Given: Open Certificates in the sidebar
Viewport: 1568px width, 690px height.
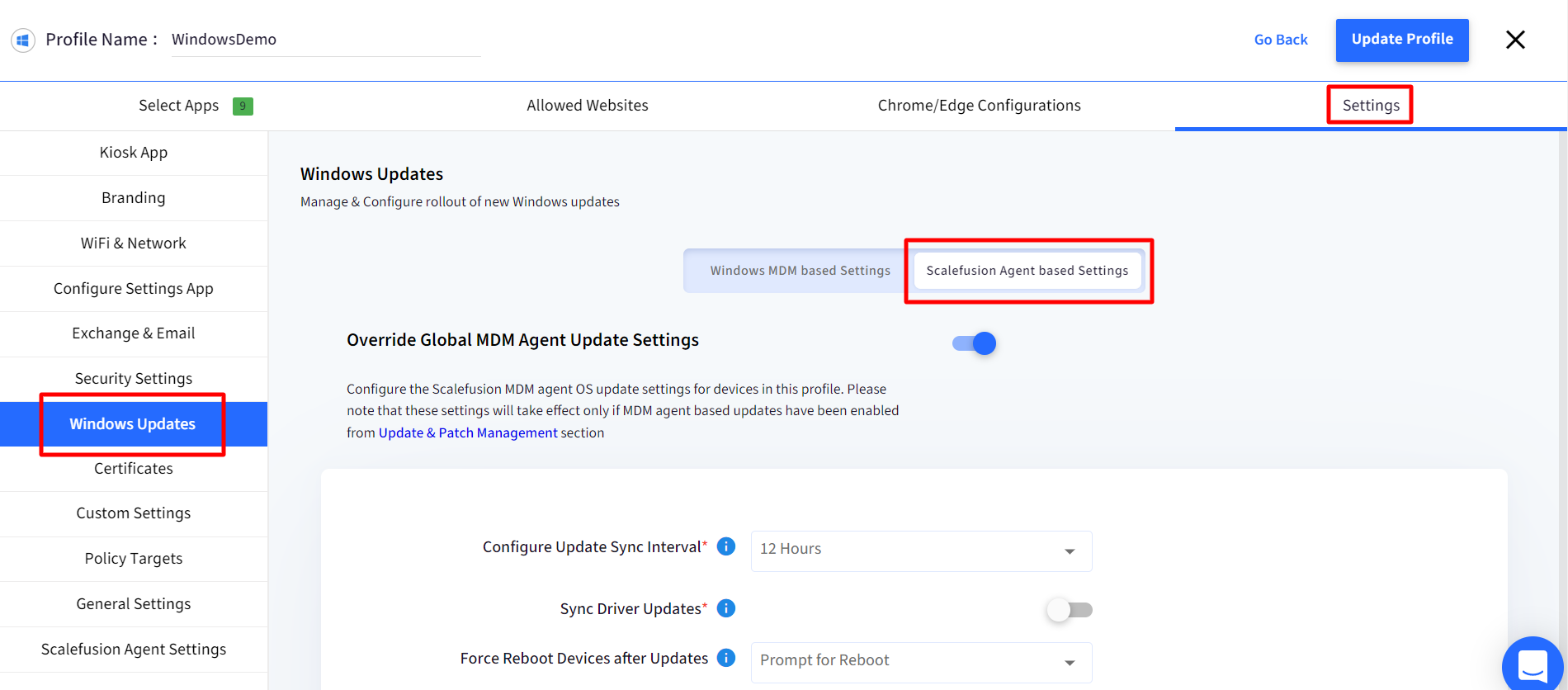Looking at the screenshot, I should click(x=134, y=469).
